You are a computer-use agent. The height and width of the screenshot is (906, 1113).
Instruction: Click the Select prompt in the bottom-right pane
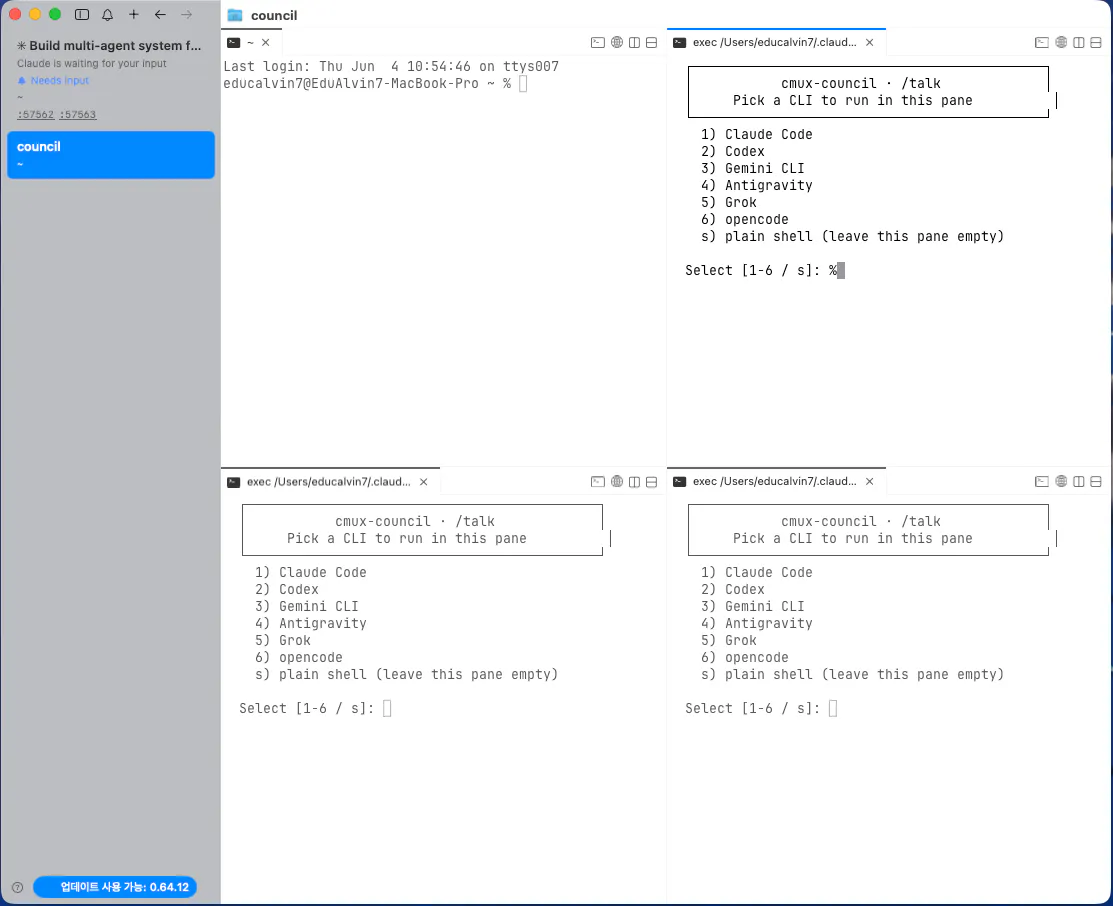point(761,709)
